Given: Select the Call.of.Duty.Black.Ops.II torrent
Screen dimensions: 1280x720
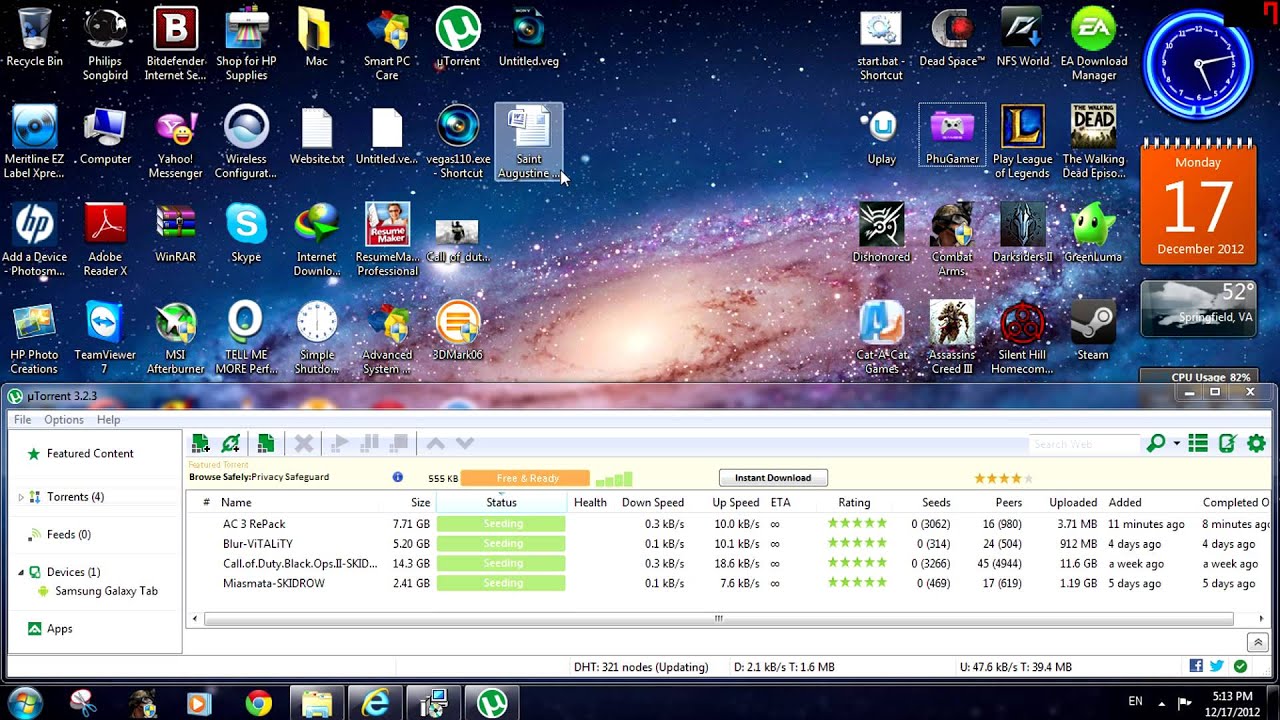Looking at the screenshot, I should pyautogui.click(x=728, y=564).
